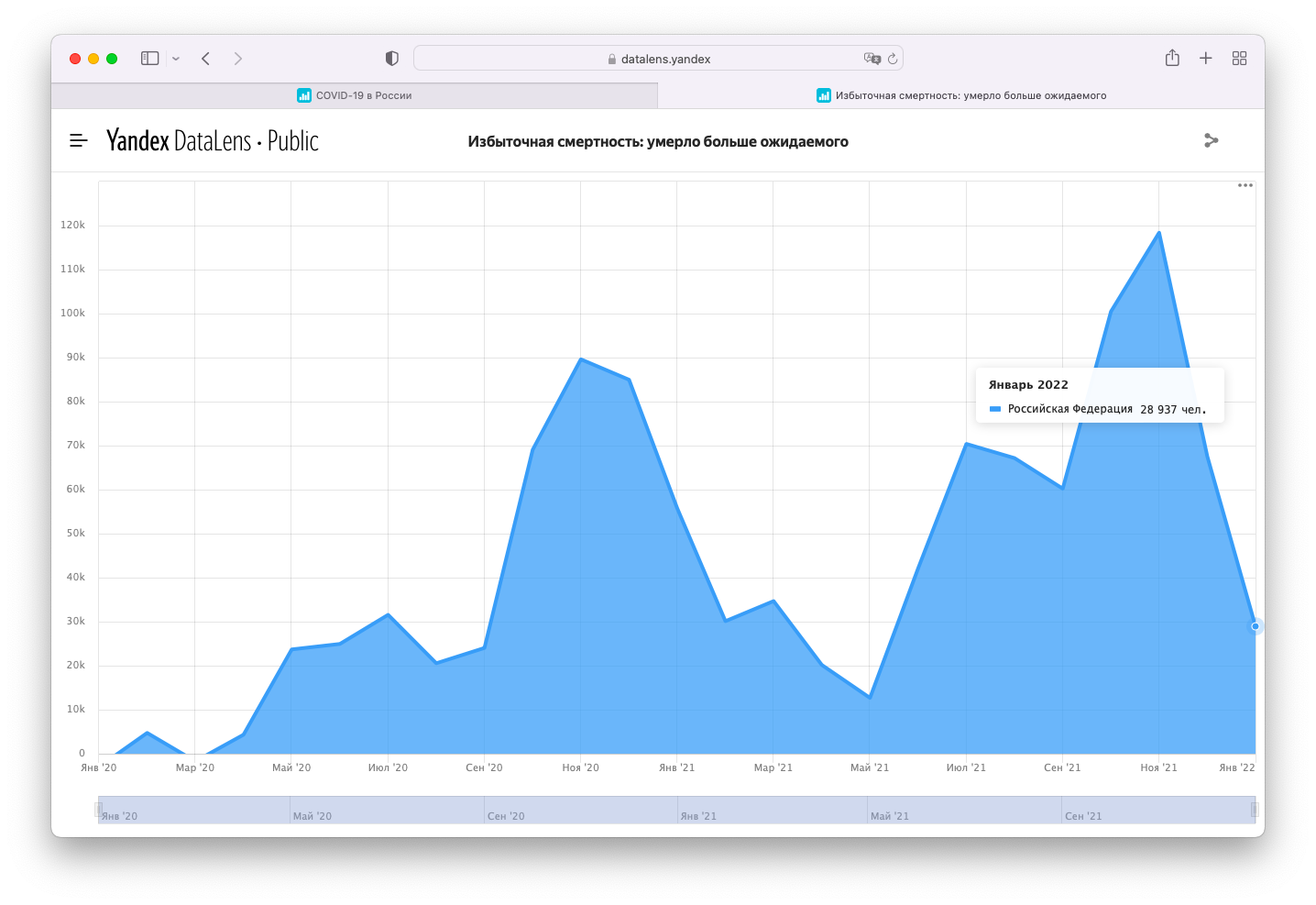Click the datalens.yandex address bar

tap(658, 59)
